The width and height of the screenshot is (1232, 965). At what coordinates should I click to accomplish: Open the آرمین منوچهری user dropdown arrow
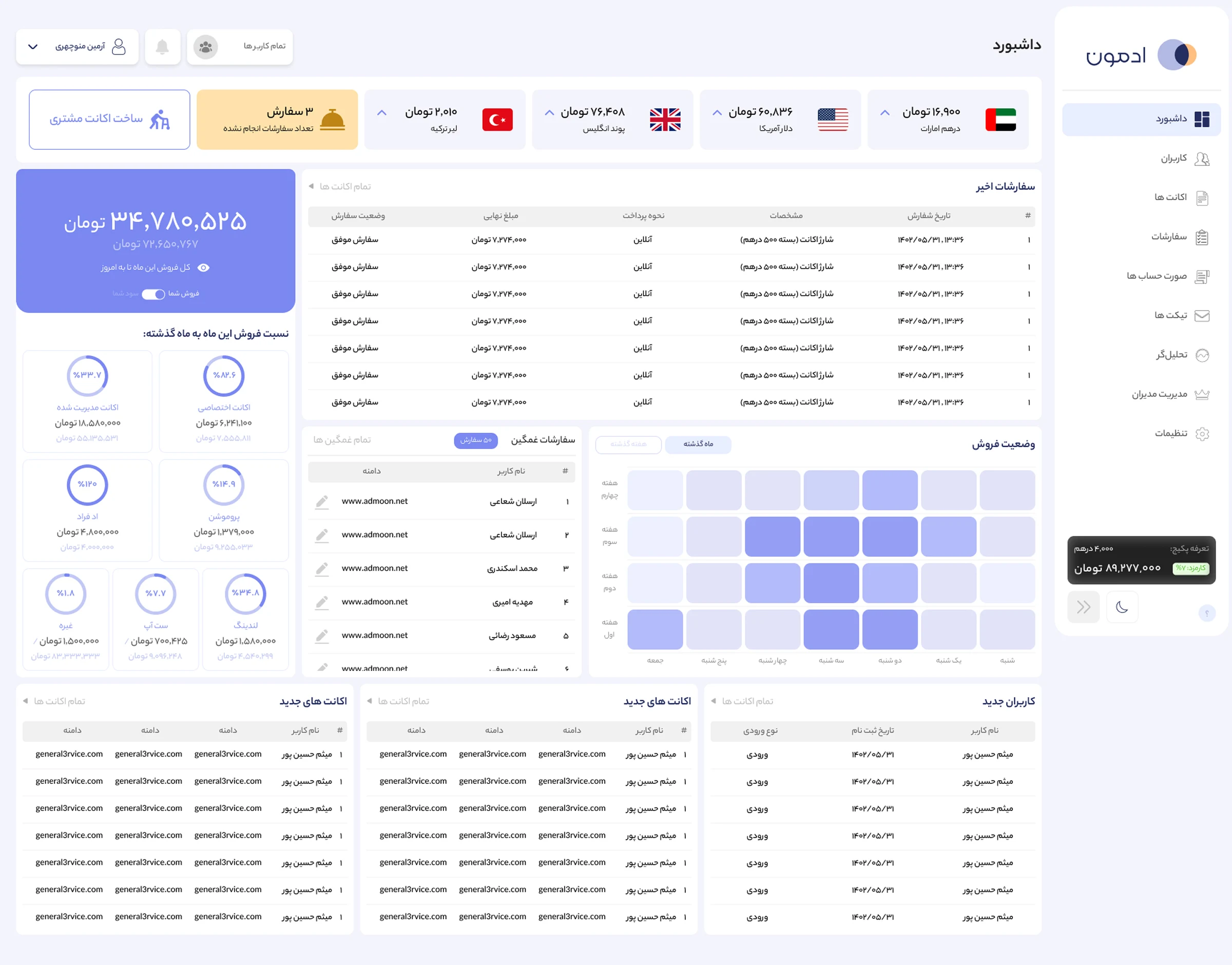[x=33, y=46]
